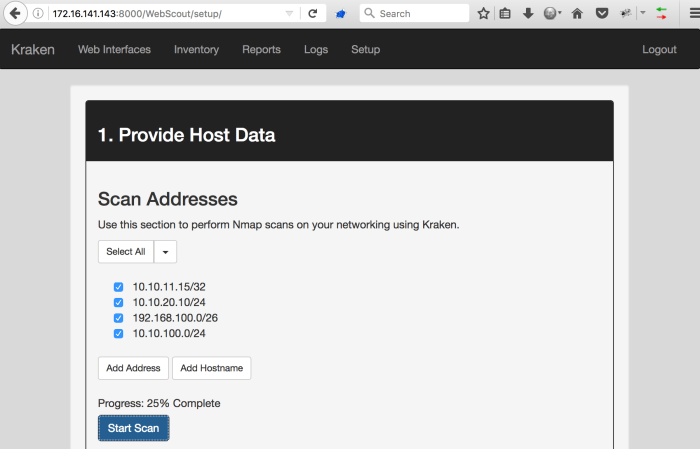Viewport: 700px width, 449px height.
Task: Open the Pocket shield icon
Action: click(602, 13)
